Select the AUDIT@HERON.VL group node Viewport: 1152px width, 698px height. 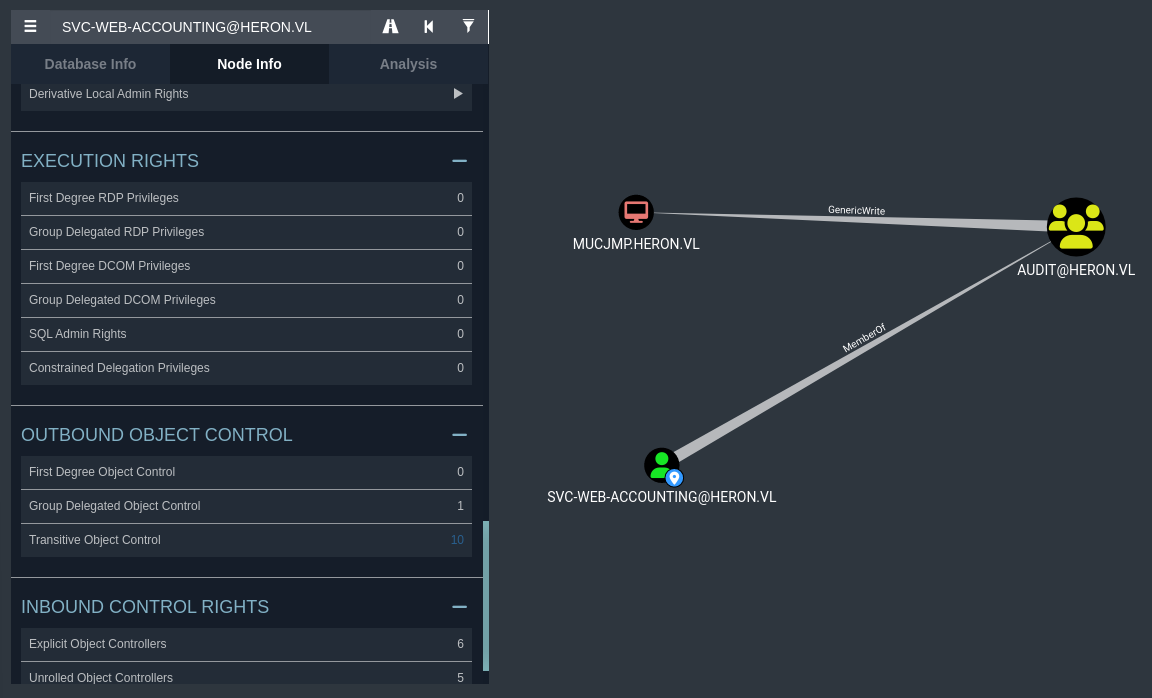pyautogui.click(x=1076, y=227)
